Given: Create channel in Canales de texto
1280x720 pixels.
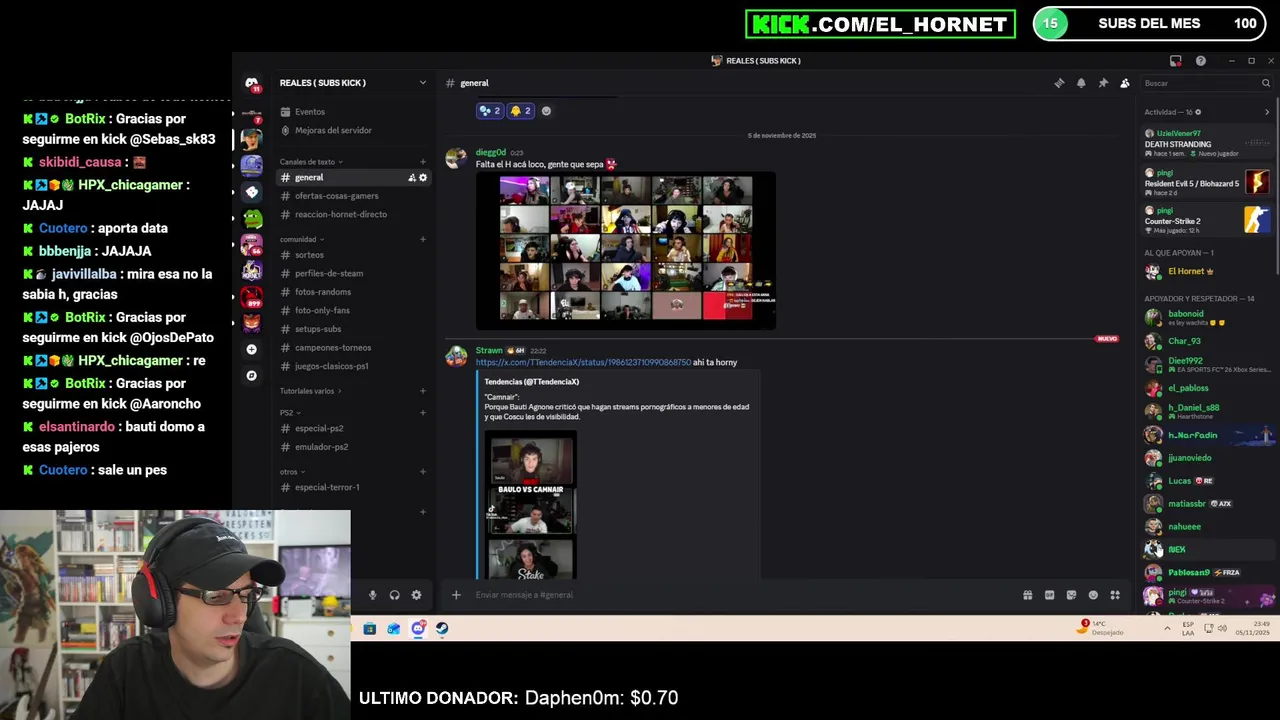Looking at the screenshot, I should (423, 162).
